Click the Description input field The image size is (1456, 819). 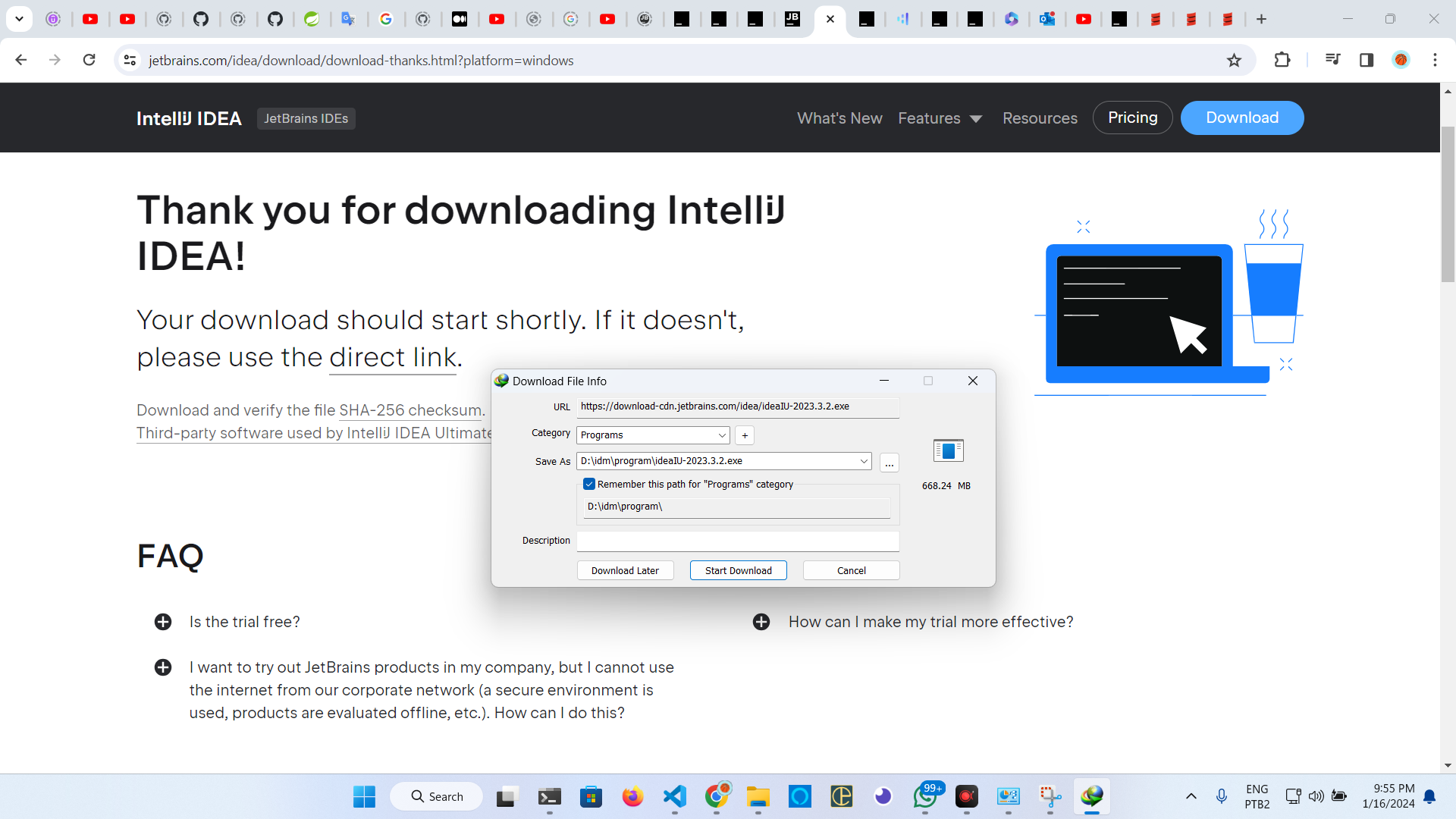pos(737,541)
